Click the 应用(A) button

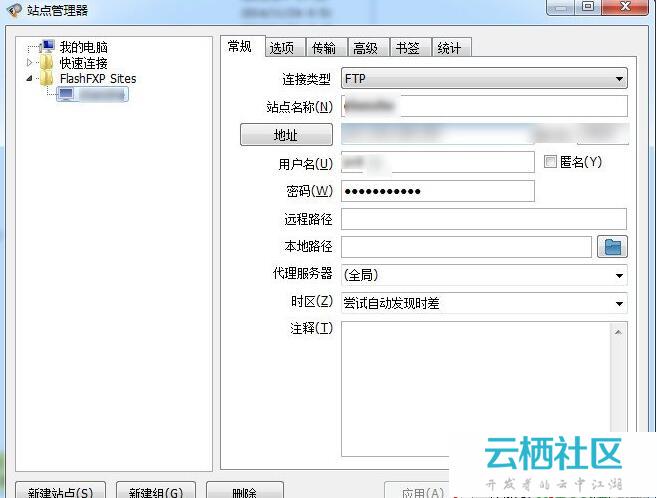(x=417, y=491)
